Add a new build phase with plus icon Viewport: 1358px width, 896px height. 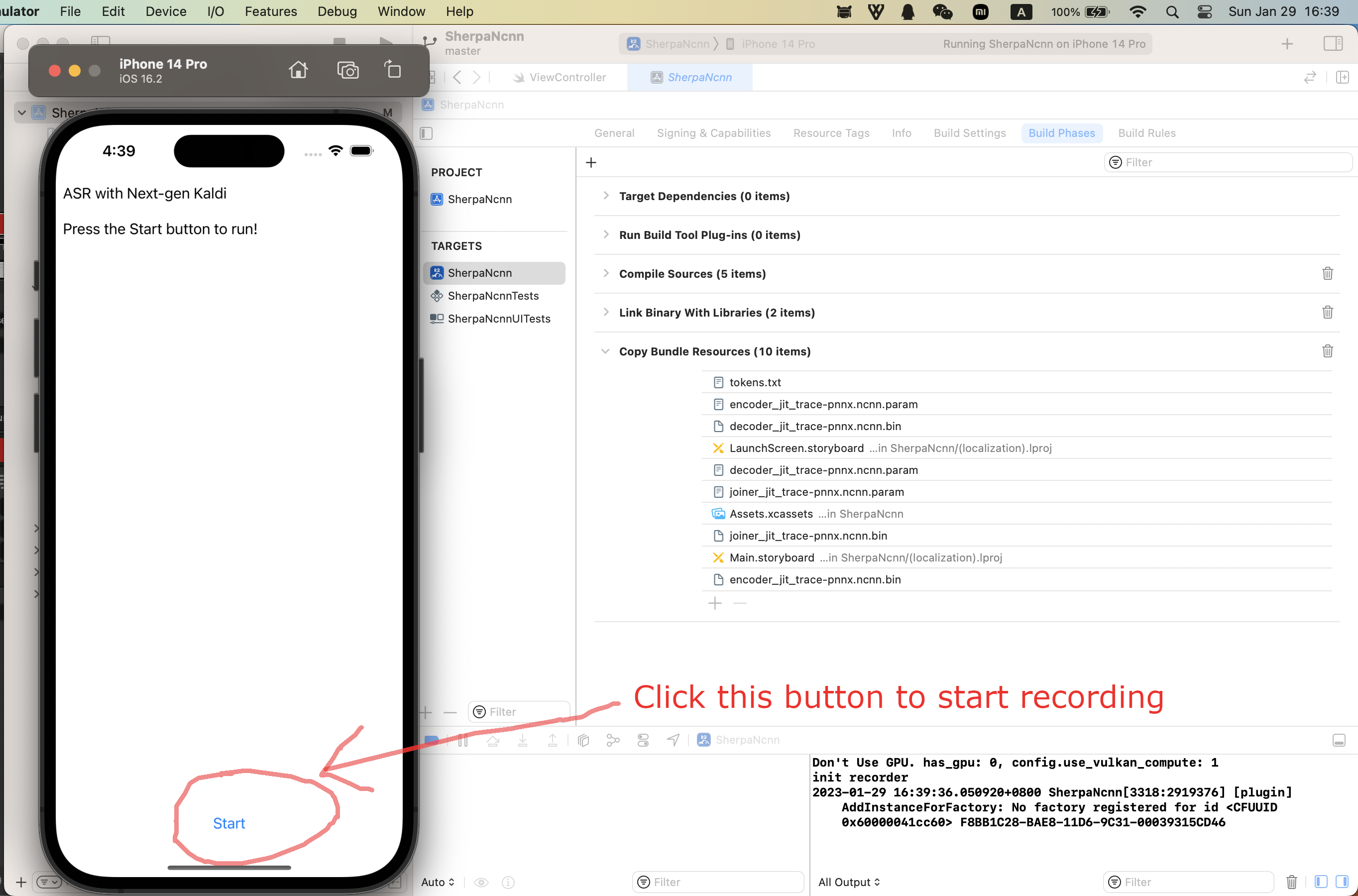pyautogui.click(x=591, y=163)
